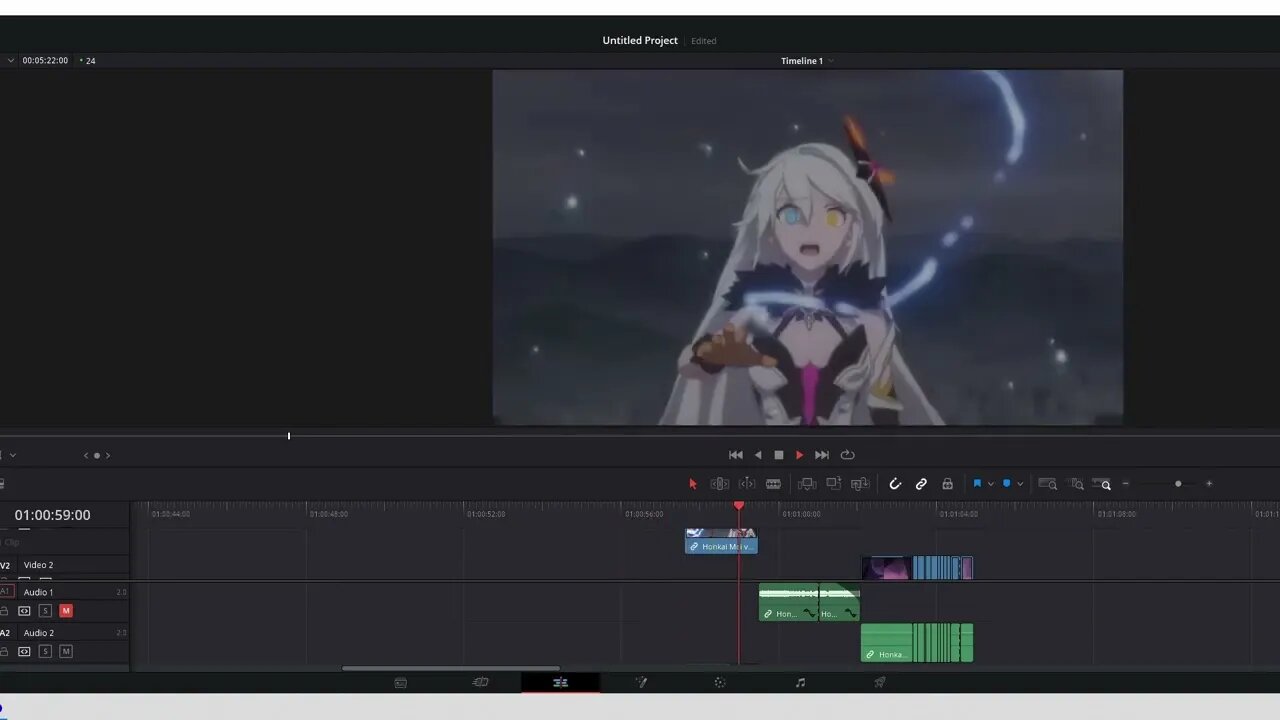Activate the Dynamic Trim Mode tool
This screenshot has width=1280, height=720.
click(747, 484)
